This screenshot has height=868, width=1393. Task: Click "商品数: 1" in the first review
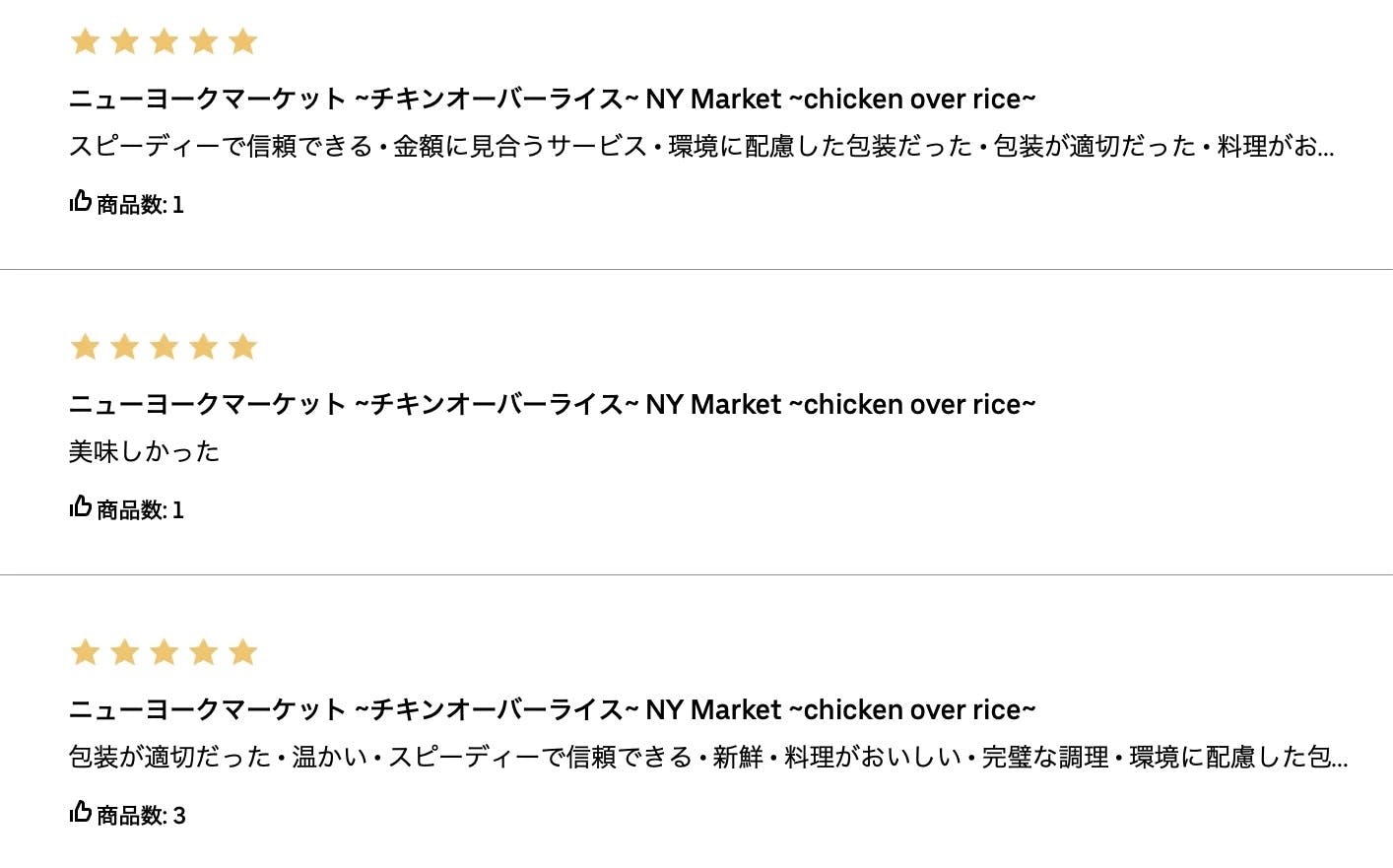pos(140,205)
